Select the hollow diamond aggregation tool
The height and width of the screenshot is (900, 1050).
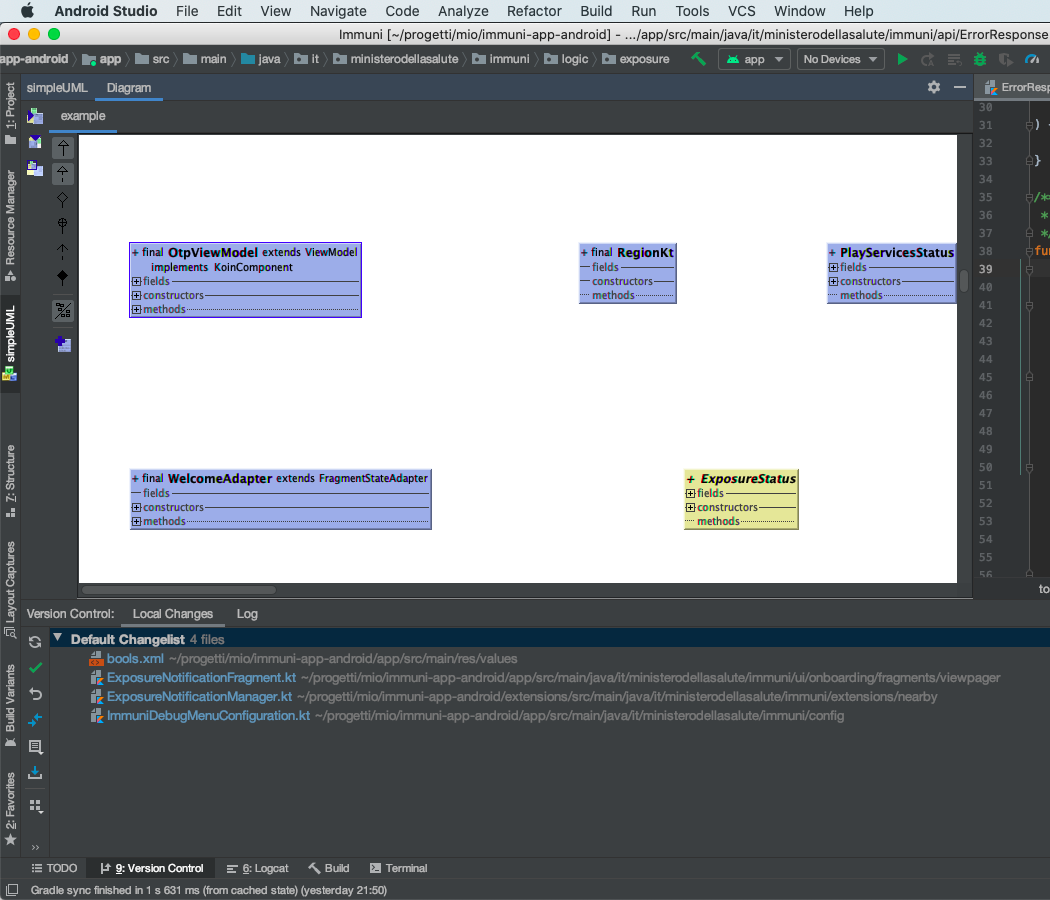click(x=63, y=199)
